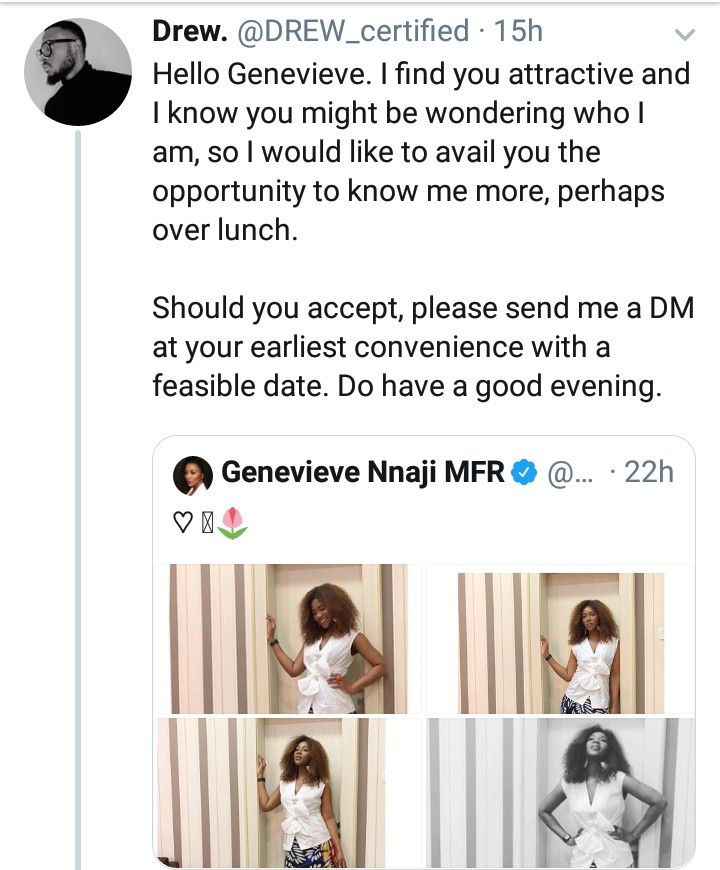720x870 pixels.
Task: Open the top-right photo in quoted tweet
Action: point(560,639)
